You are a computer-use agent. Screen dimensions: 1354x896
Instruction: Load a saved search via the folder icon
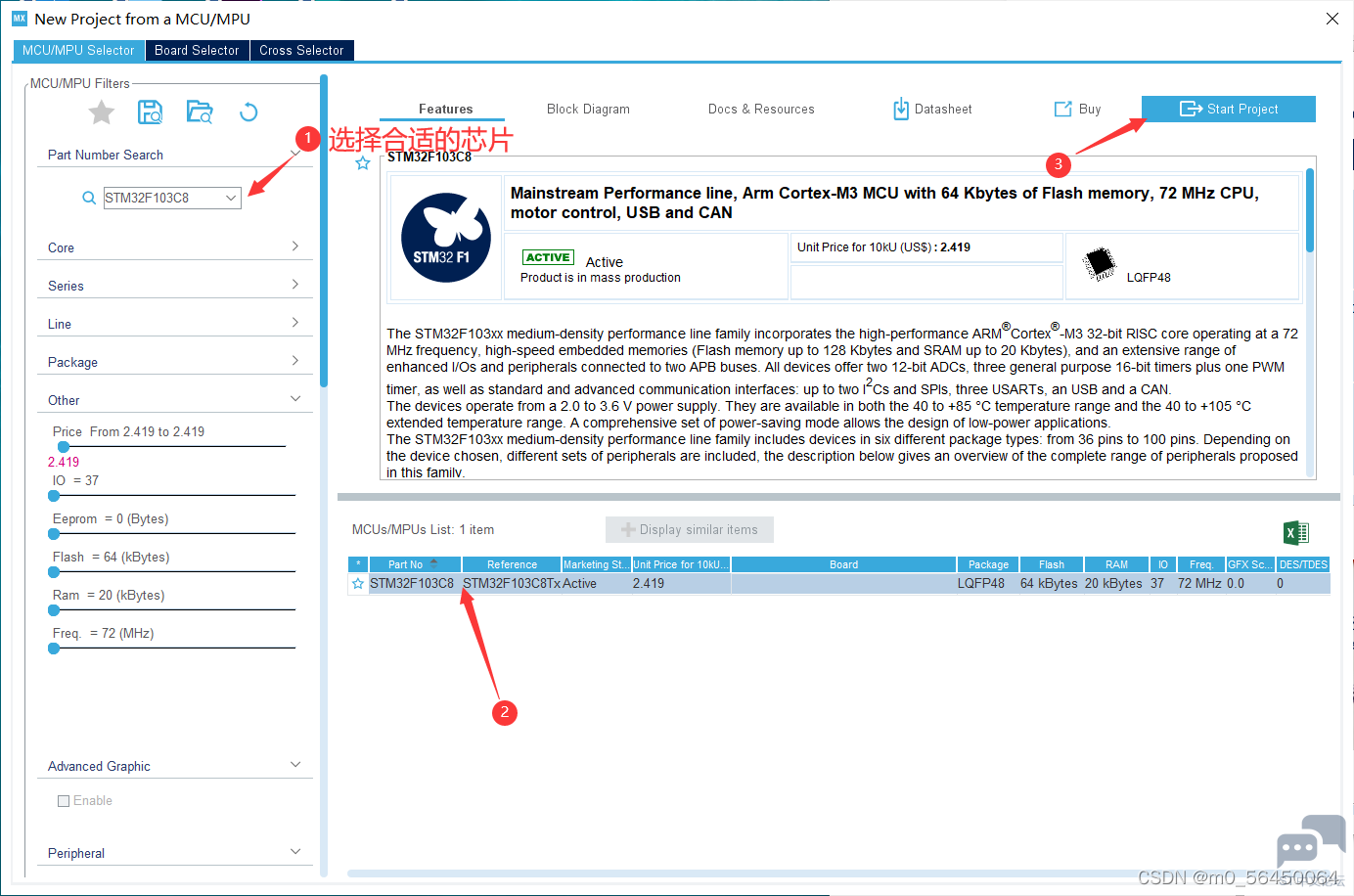click(x=200, y=112)
